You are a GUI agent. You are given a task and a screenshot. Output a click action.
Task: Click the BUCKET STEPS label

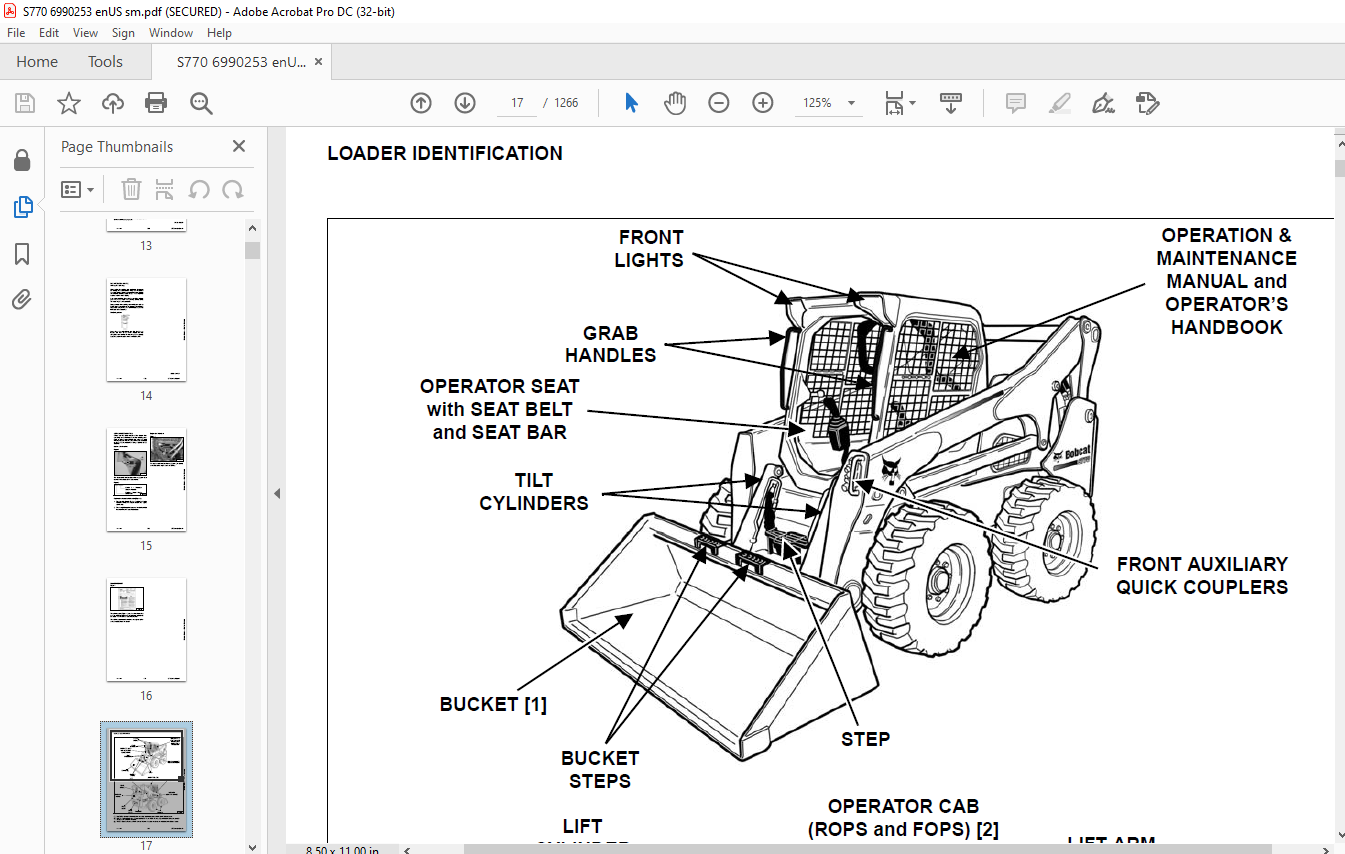click(600, 770)
